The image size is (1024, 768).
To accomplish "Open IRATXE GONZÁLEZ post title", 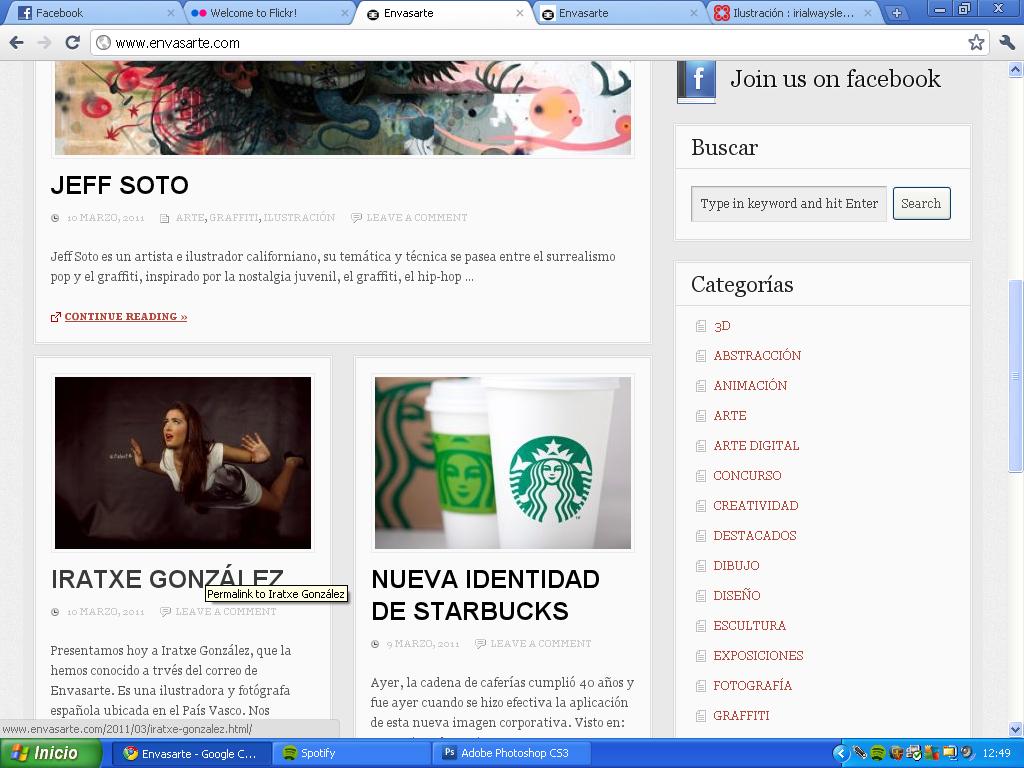I will pyautogui.click(x=167, y=579).
